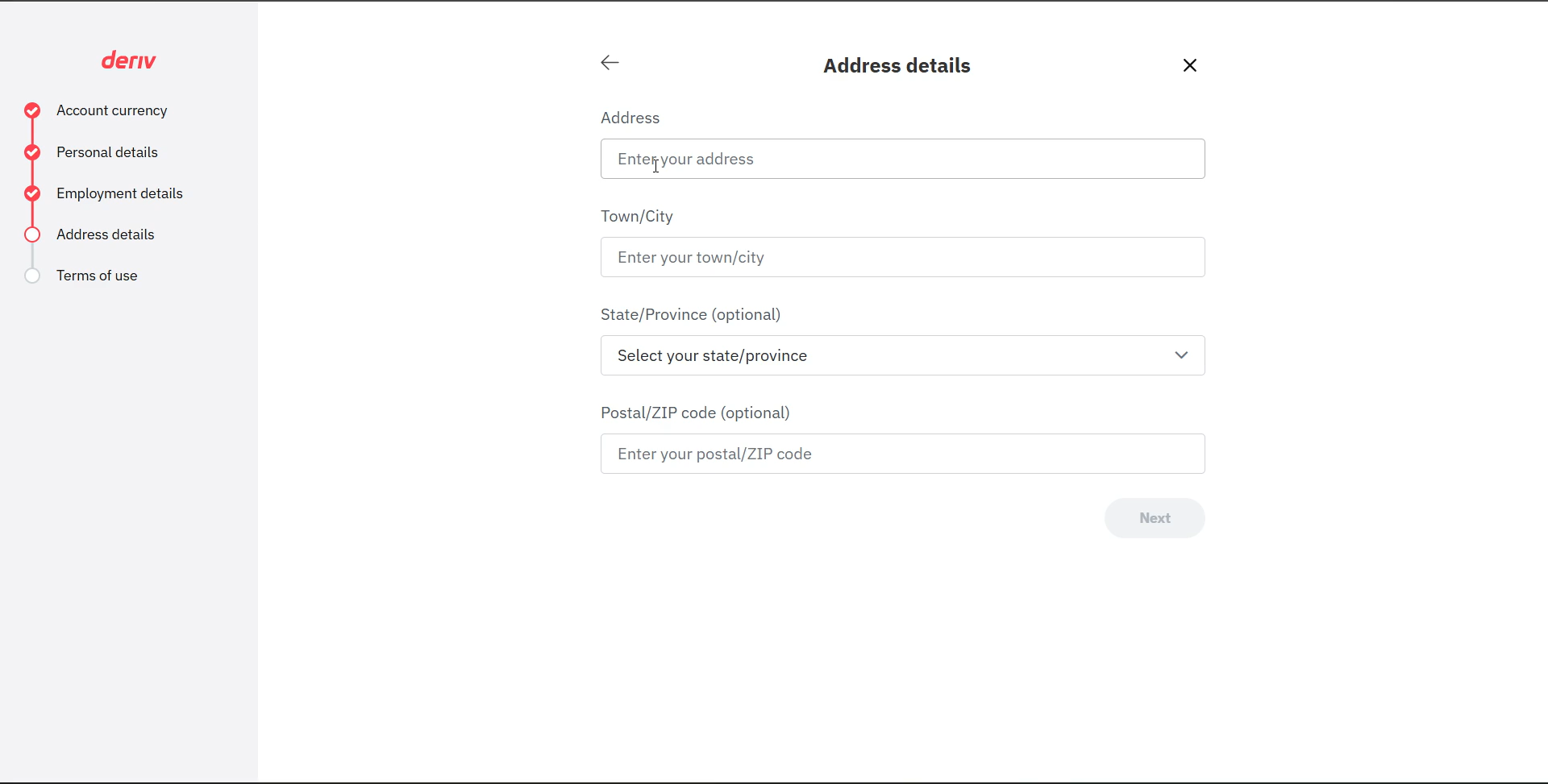
Task: Focus the Town/City input field
Action: click(x=903, y=257)
